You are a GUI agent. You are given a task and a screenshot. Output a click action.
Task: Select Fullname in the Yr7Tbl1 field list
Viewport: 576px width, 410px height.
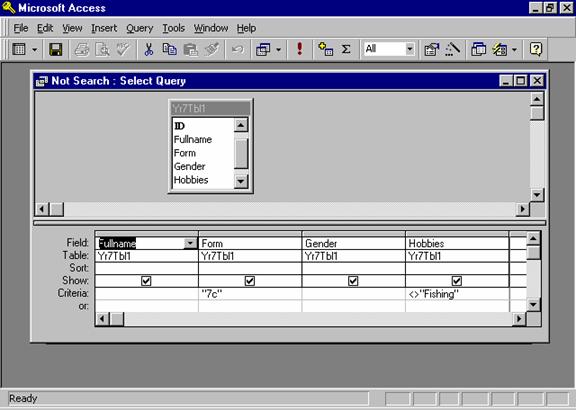point(203,139)
